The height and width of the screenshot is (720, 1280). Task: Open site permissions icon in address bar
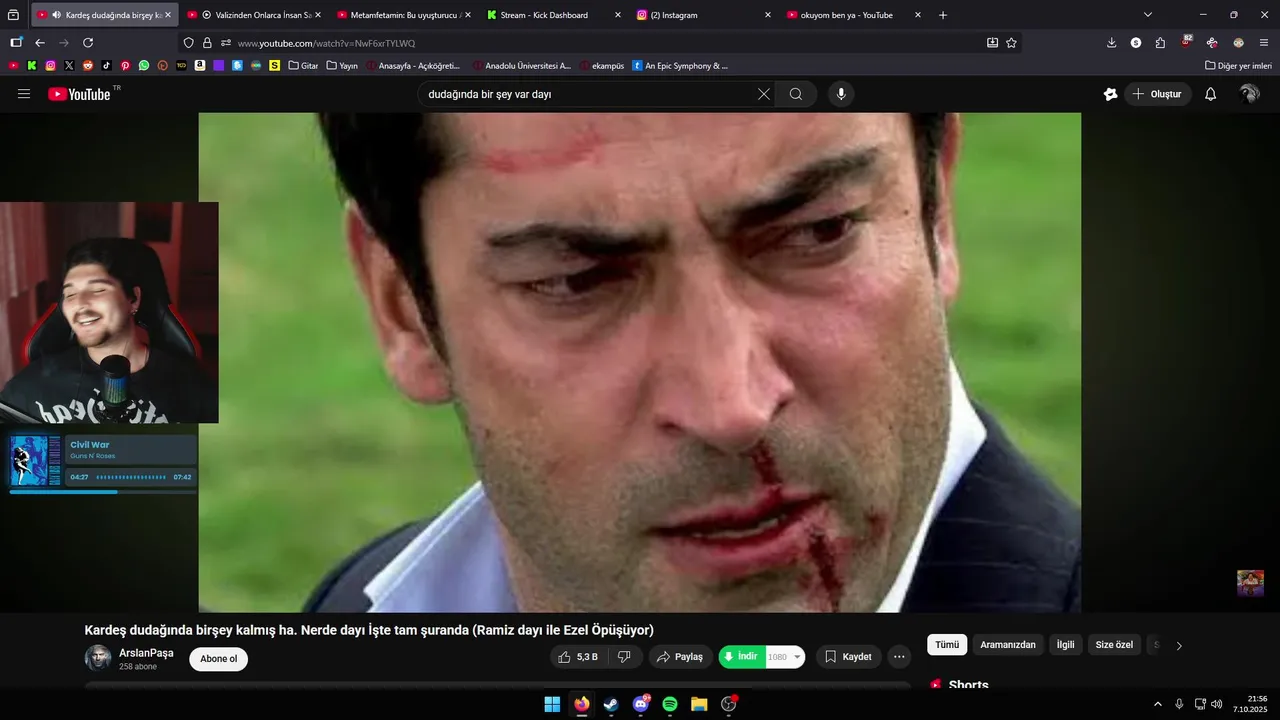pos(226,43)
